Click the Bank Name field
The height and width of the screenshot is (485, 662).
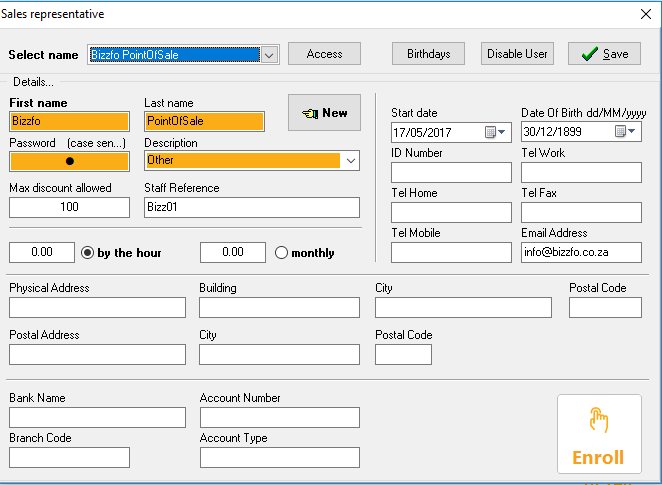[97, 417]
